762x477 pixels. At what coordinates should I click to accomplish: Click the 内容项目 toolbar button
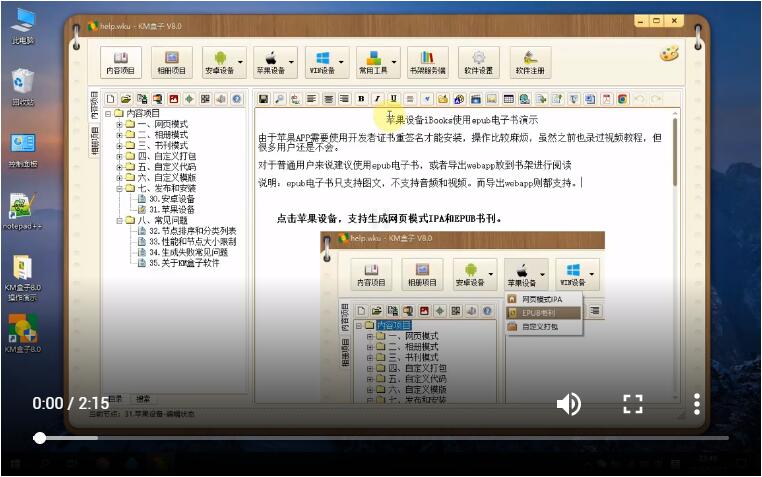pos(120,63)
